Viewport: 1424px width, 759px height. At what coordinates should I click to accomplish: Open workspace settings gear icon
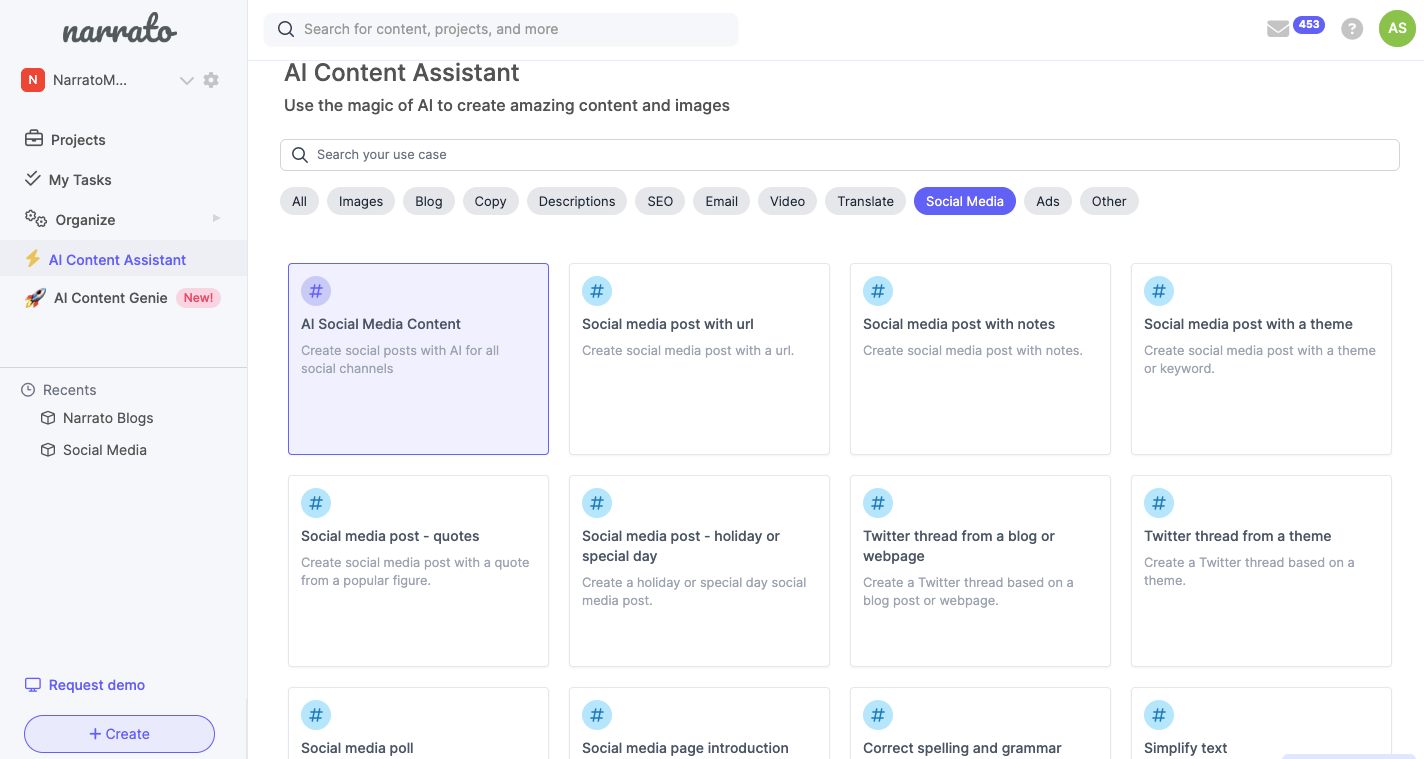click(211, 80)
